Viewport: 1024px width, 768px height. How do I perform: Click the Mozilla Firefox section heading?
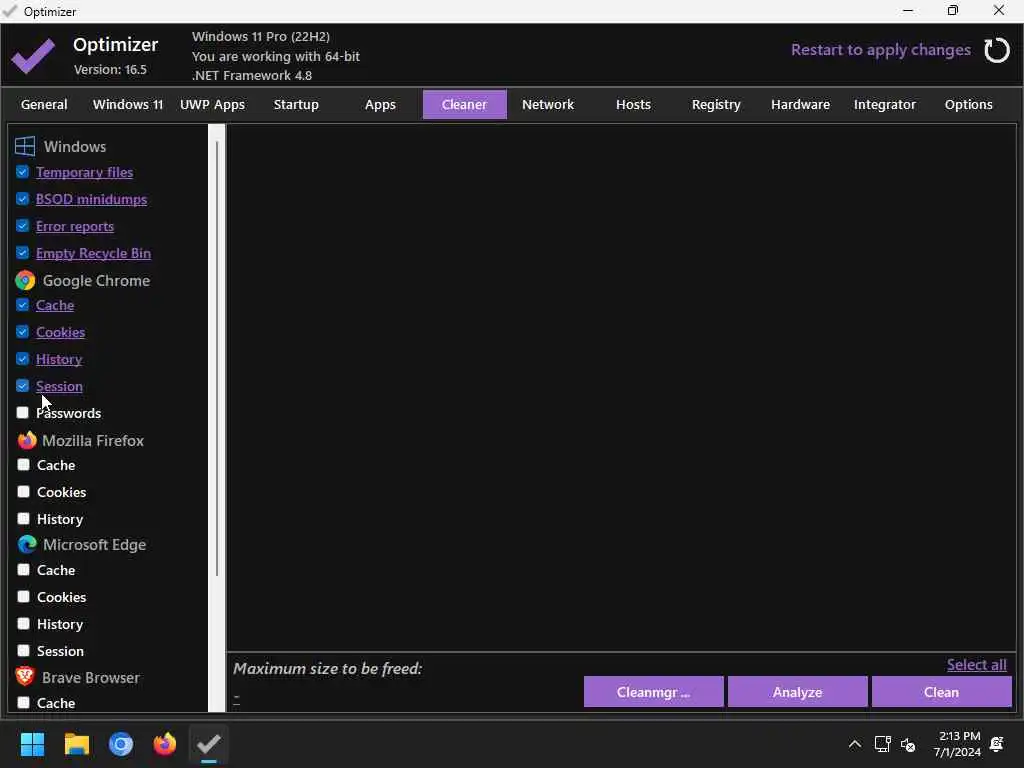[x=93, y=441]
